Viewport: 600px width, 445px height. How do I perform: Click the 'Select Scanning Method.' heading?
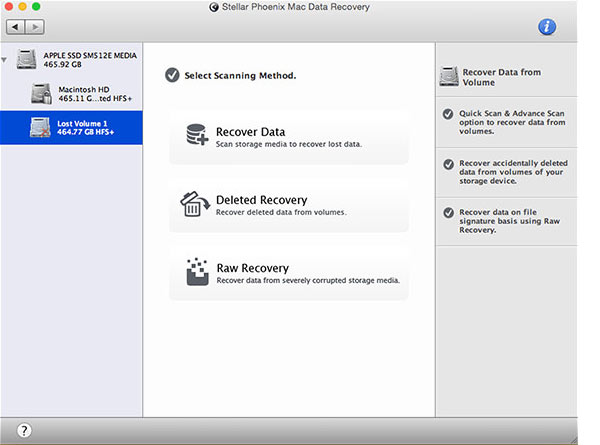pyautogui.click(x=240, y=76)
